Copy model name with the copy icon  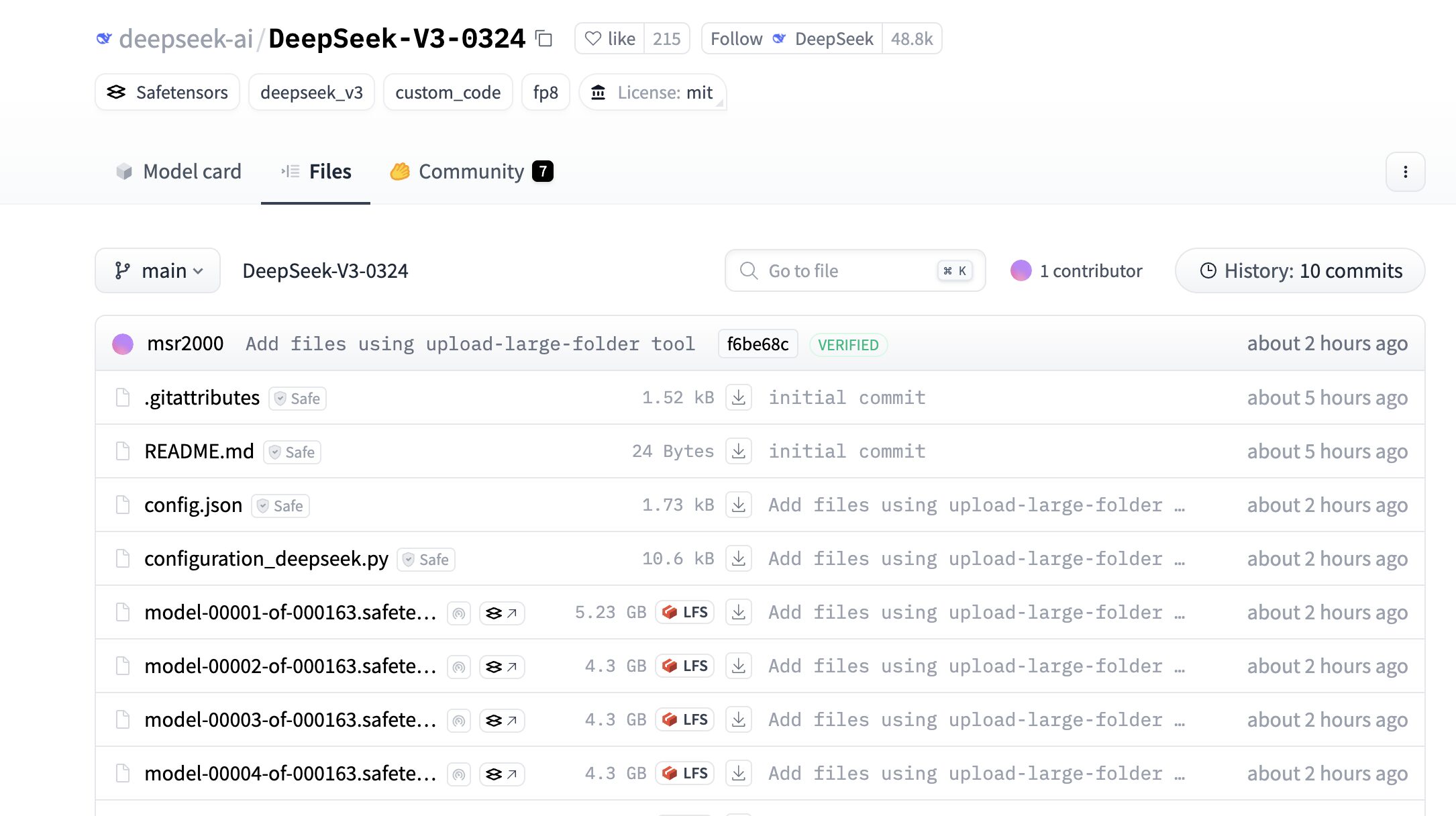click(x=543, y=39)
